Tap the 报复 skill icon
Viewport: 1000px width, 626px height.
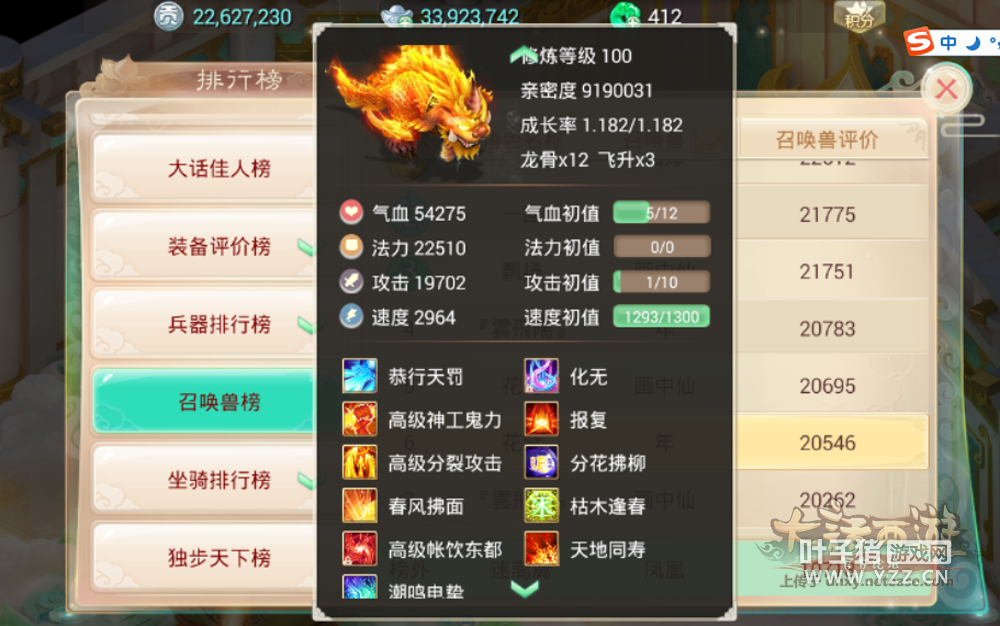[541, 419]
